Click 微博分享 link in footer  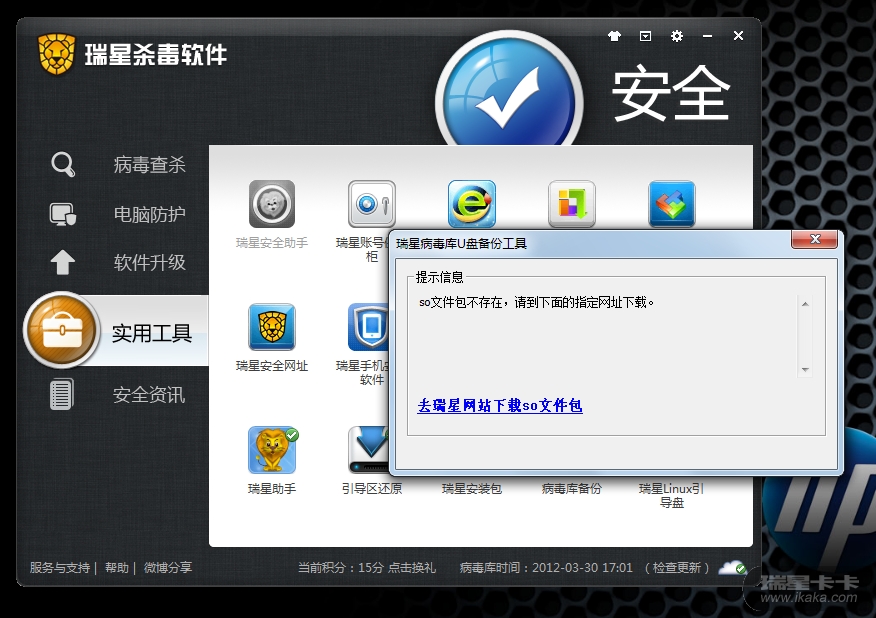(168, 568)
